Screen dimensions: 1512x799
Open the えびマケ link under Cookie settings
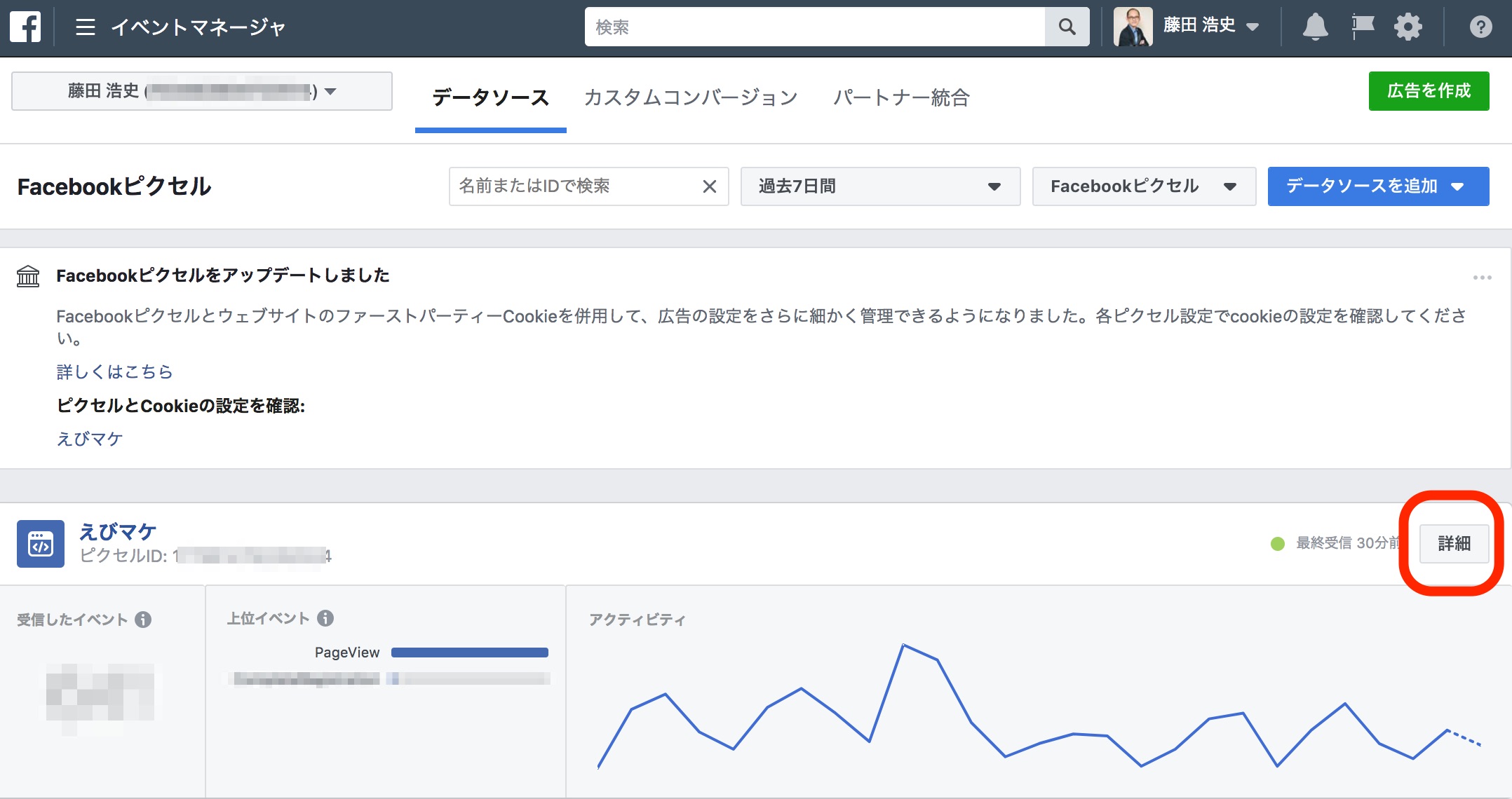click(x=90, y=439)
